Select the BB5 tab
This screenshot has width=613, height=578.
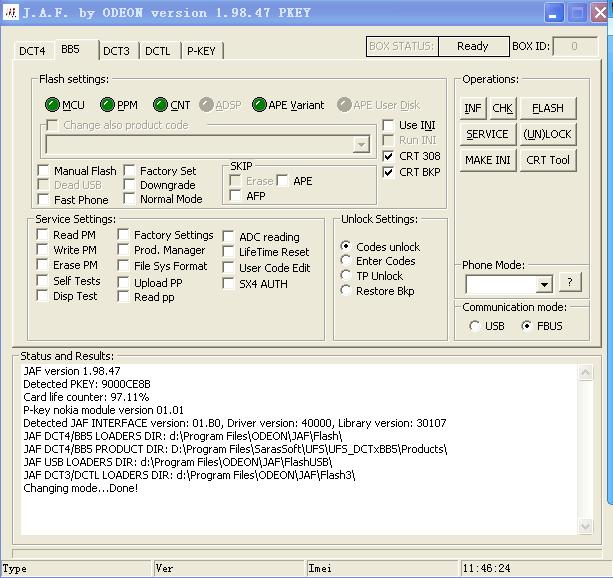(x=70, y=49)
